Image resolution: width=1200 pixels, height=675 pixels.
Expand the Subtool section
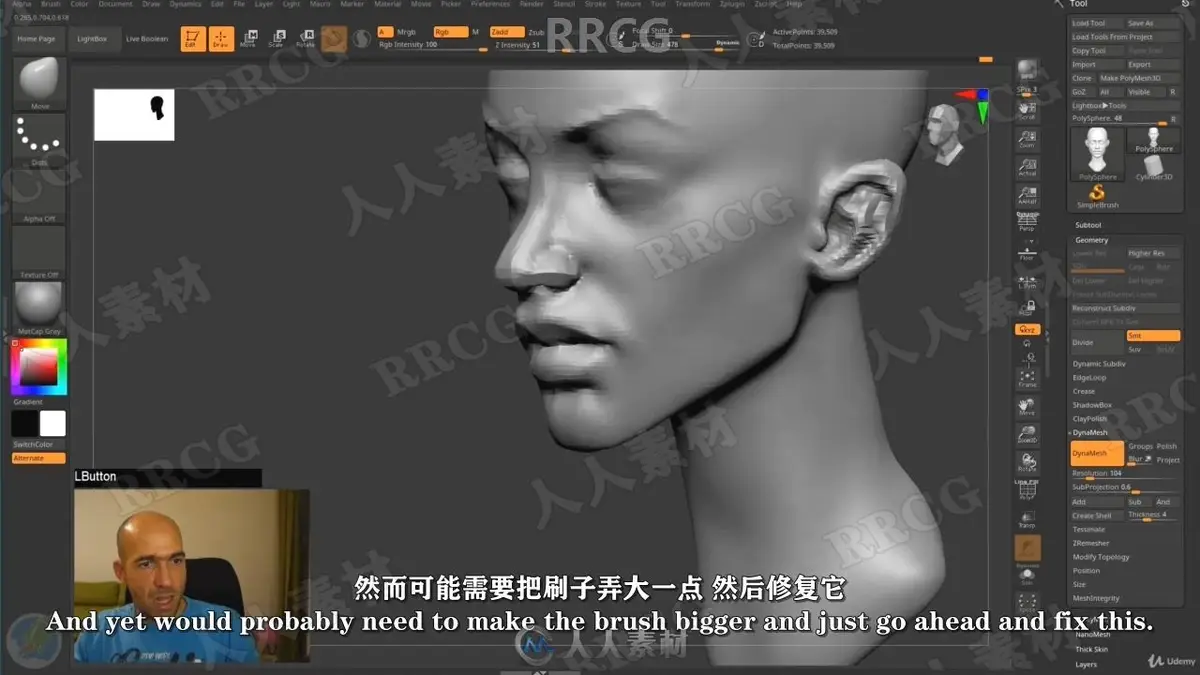pos(1086,226)
